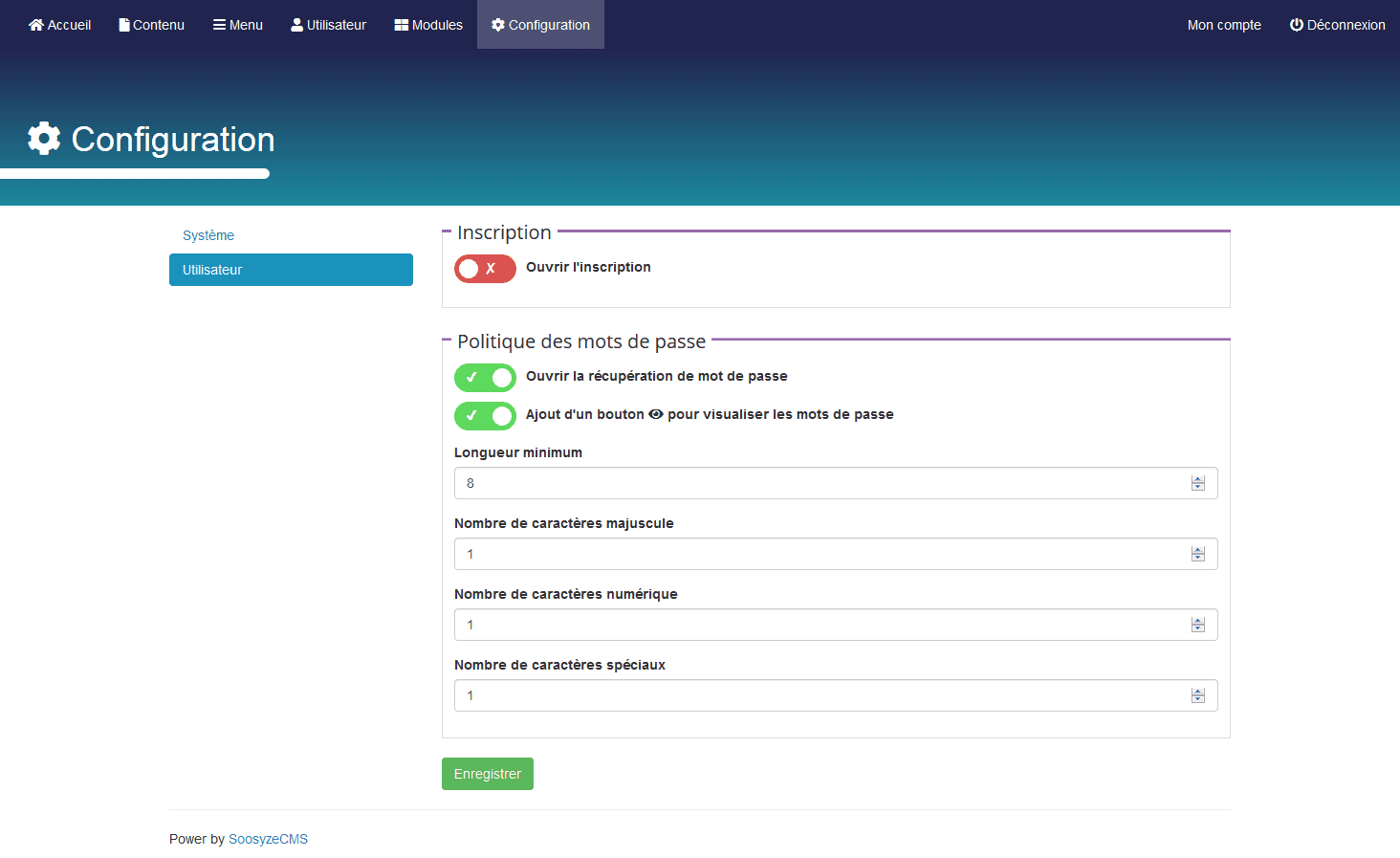Toggle the password visibility button option

[x=485, y=416]
